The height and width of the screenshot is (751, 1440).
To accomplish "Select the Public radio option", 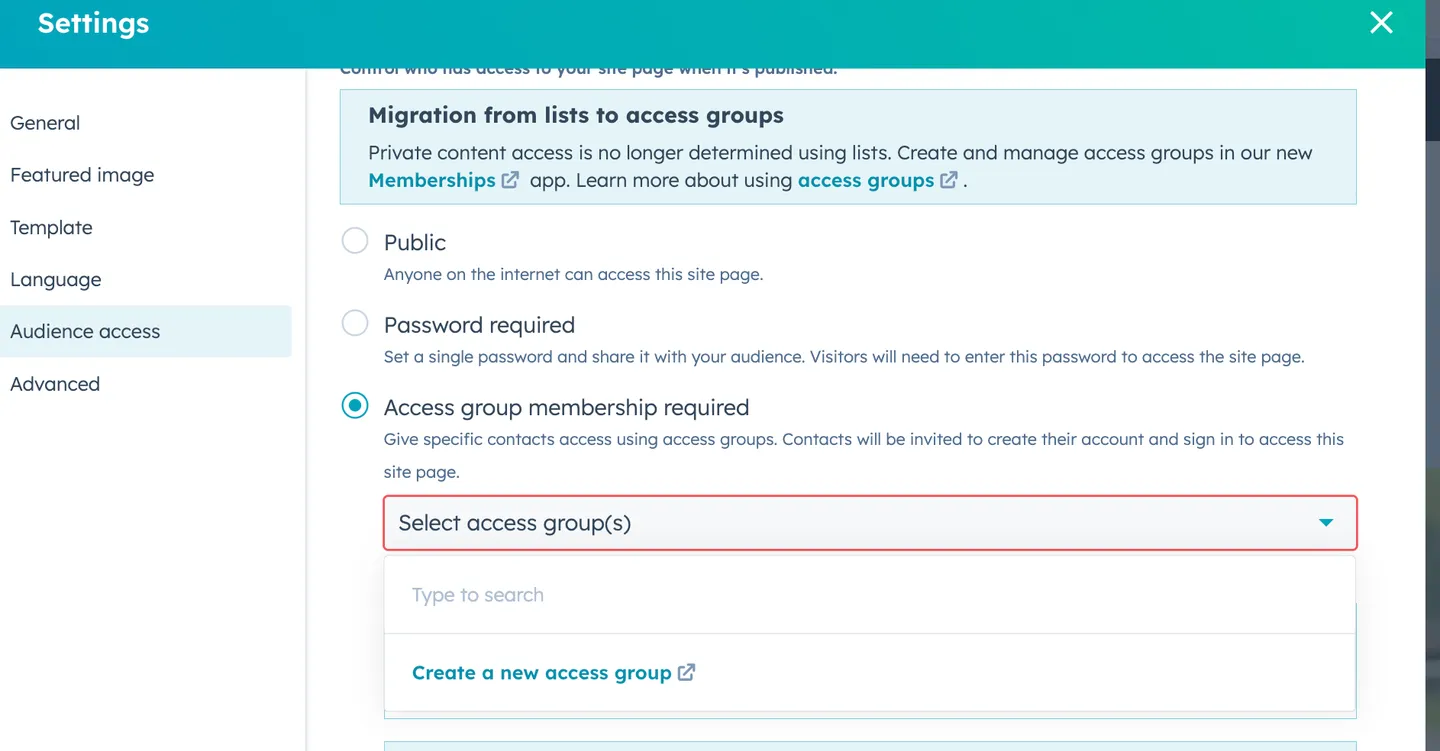I will point(355,241).
